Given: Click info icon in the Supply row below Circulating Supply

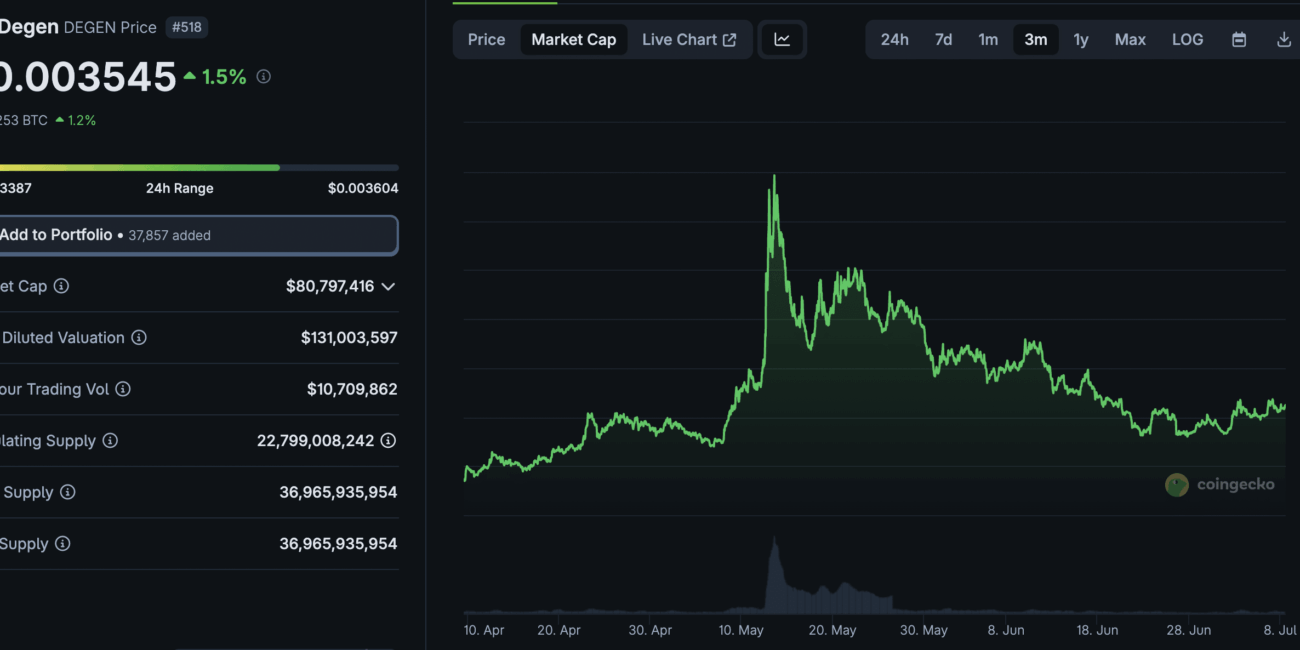Looking at the screenshot, I should coord(67,492).
